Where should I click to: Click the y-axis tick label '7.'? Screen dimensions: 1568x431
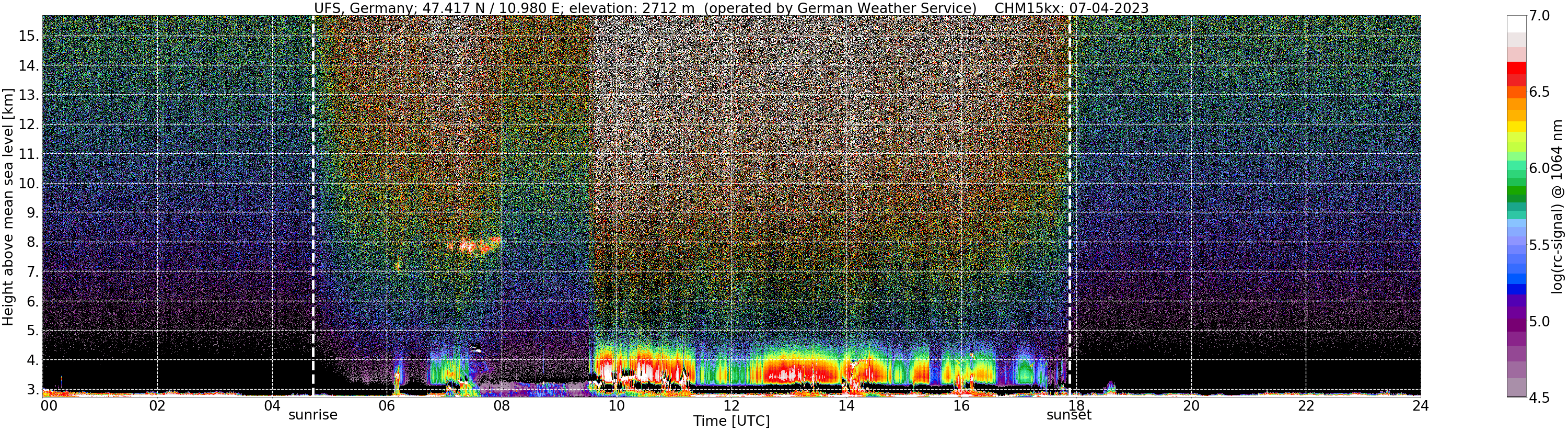[33, 272]
